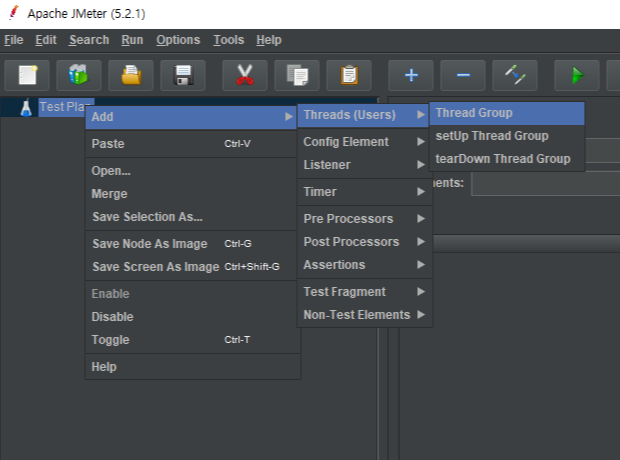The width and height of the screenshot is (620, 460).
Task: Click the Copy toolbar icon
Action: [297, 75]
